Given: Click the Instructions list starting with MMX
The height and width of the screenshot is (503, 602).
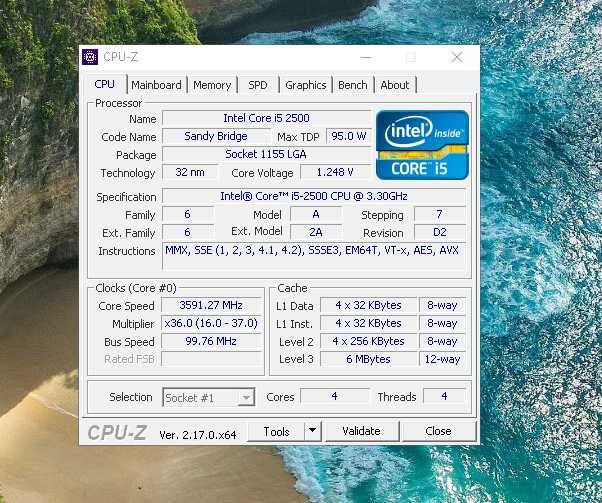Looking at the screenshot, I should click(314, 256).
